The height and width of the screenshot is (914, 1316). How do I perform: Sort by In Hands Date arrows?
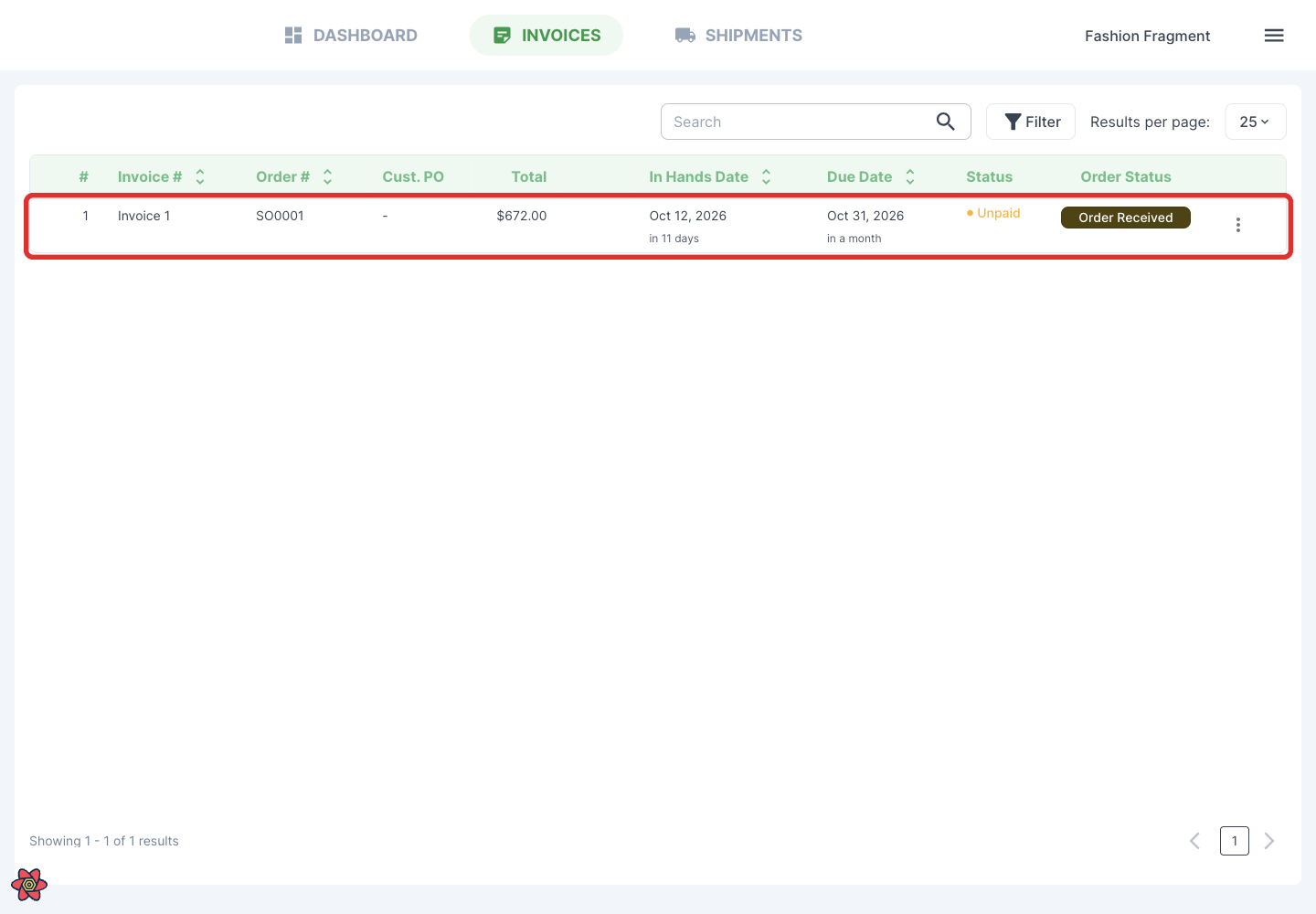[x=766, y=176]
